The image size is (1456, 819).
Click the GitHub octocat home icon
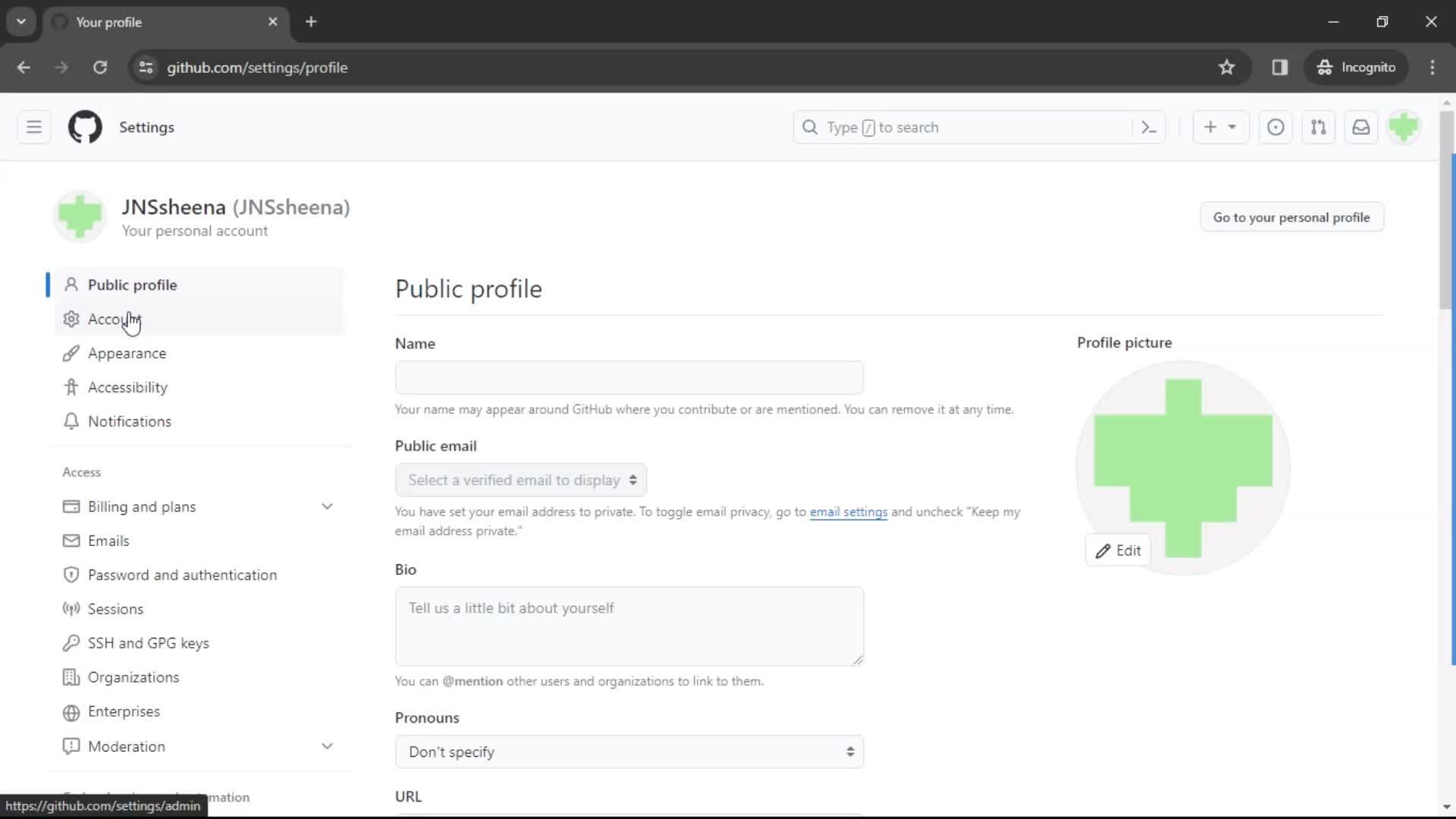click(x=84, y=127)
